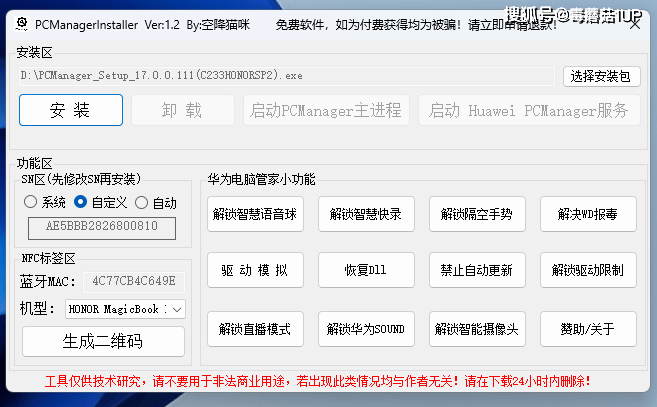The height and width of the screenshot is (407, 657).
Task: Open 赞助/关于 about dialog
Action: [x=588, y=329]
